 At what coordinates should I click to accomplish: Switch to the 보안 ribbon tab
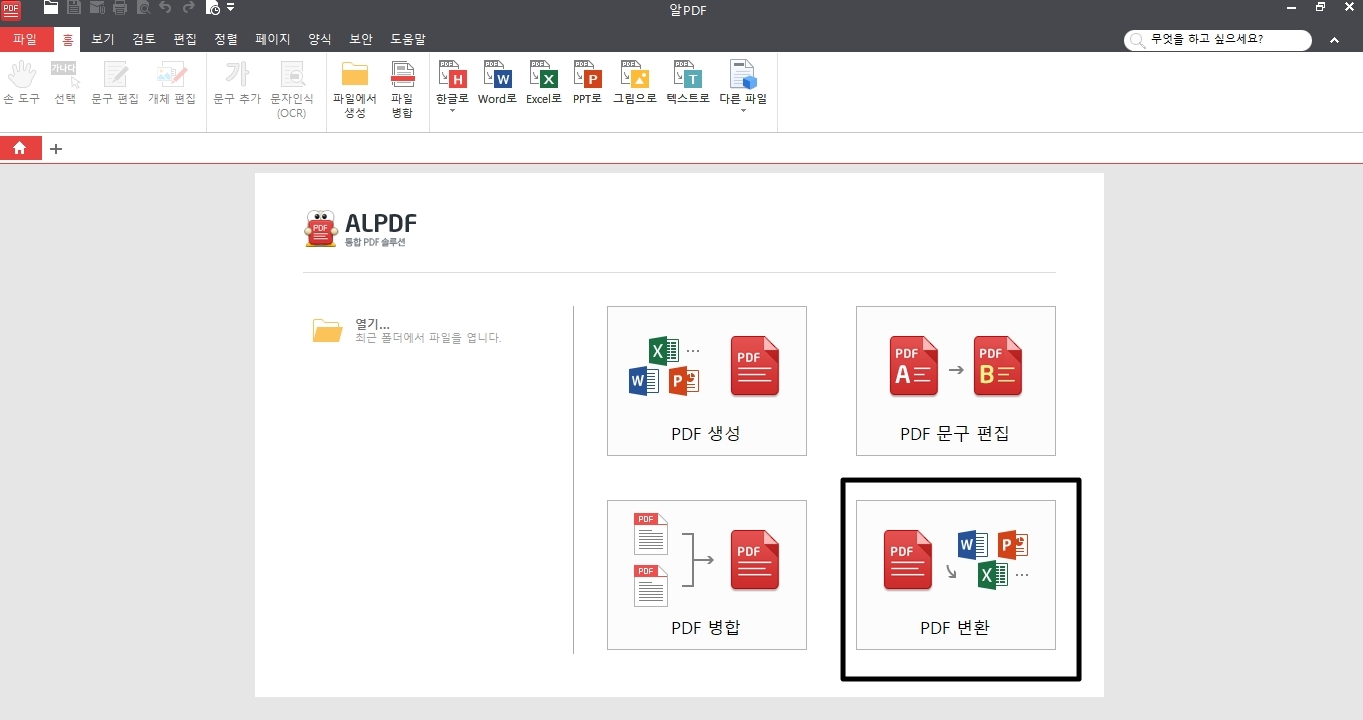[x=361, y=39]
